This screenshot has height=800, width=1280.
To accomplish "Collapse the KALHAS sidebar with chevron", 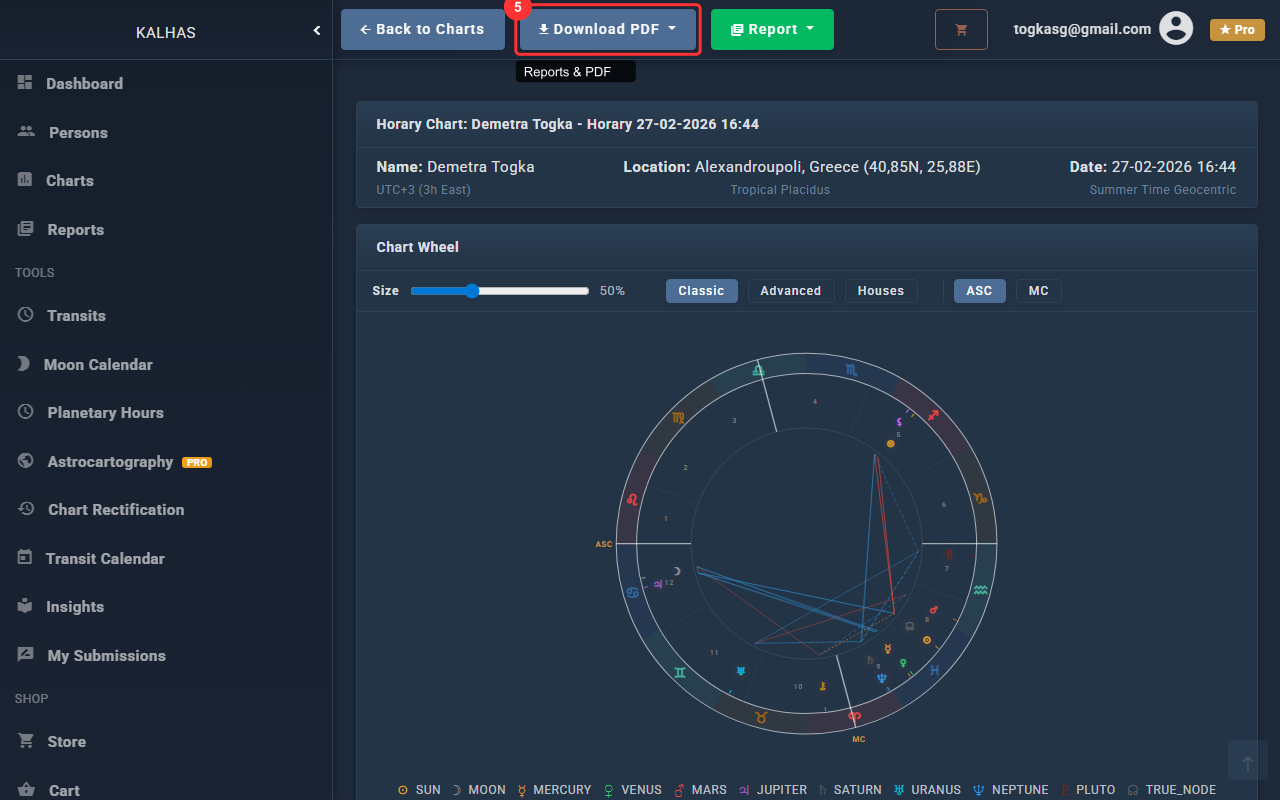I will 317,31.
